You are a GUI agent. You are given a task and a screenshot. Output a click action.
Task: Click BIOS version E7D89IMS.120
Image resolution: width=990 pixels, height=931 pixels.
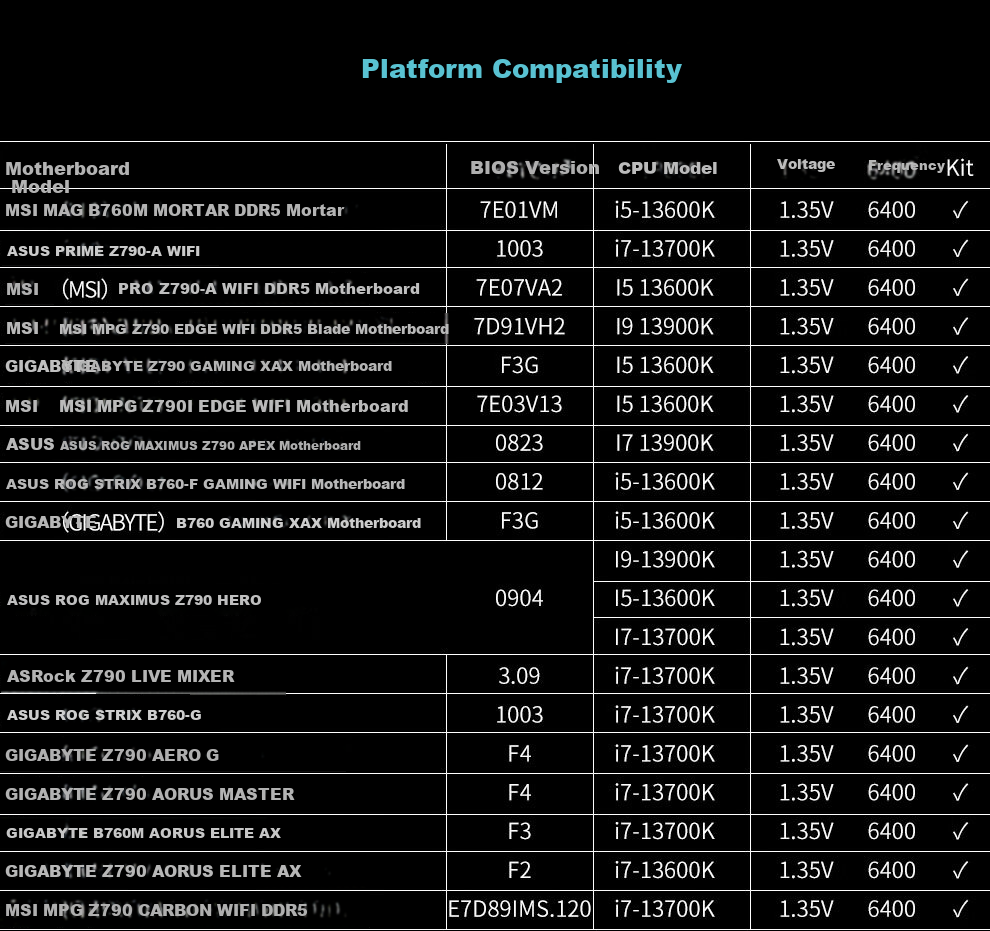(520, 910)
